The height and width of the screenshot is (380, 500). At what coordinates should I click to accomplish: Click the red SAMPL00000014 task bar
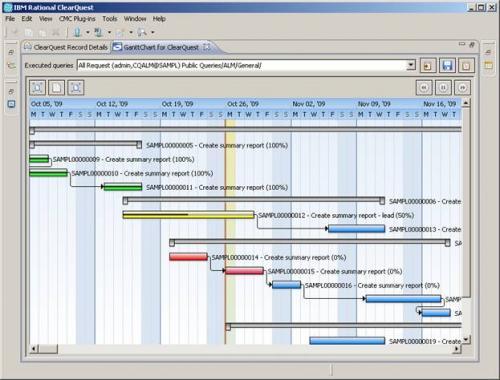tap(188, 257)
